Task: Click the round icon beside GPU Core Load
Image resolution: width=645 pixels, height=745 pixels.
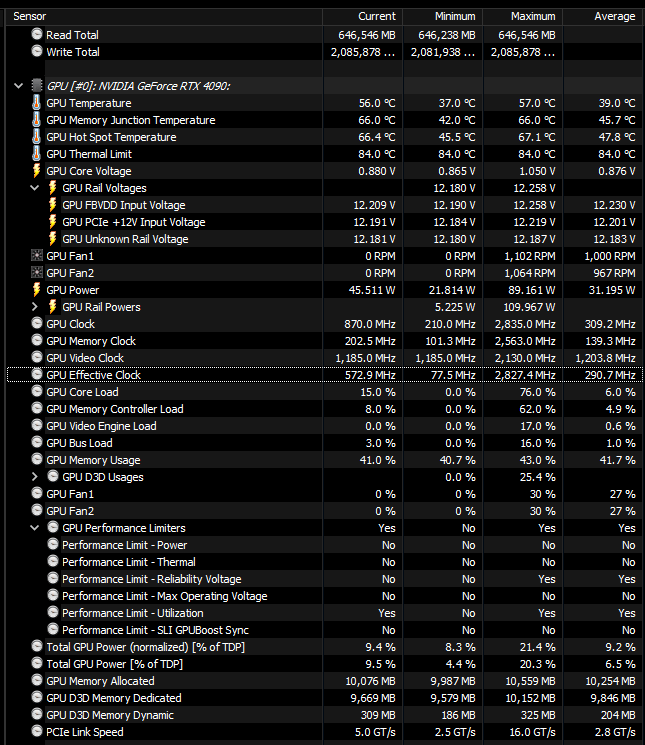Action: click(x=37, y=391)
